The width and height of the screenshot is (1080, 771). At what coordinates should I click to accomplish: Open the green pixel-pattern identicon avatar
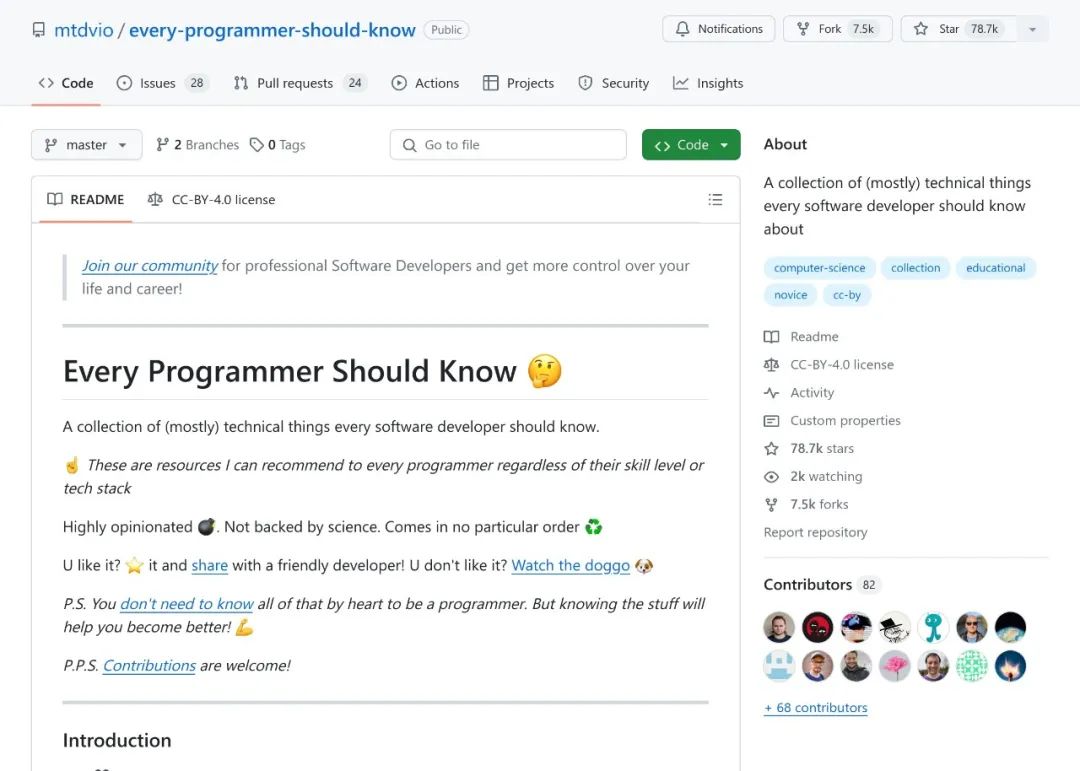click(x=972, y=666)
